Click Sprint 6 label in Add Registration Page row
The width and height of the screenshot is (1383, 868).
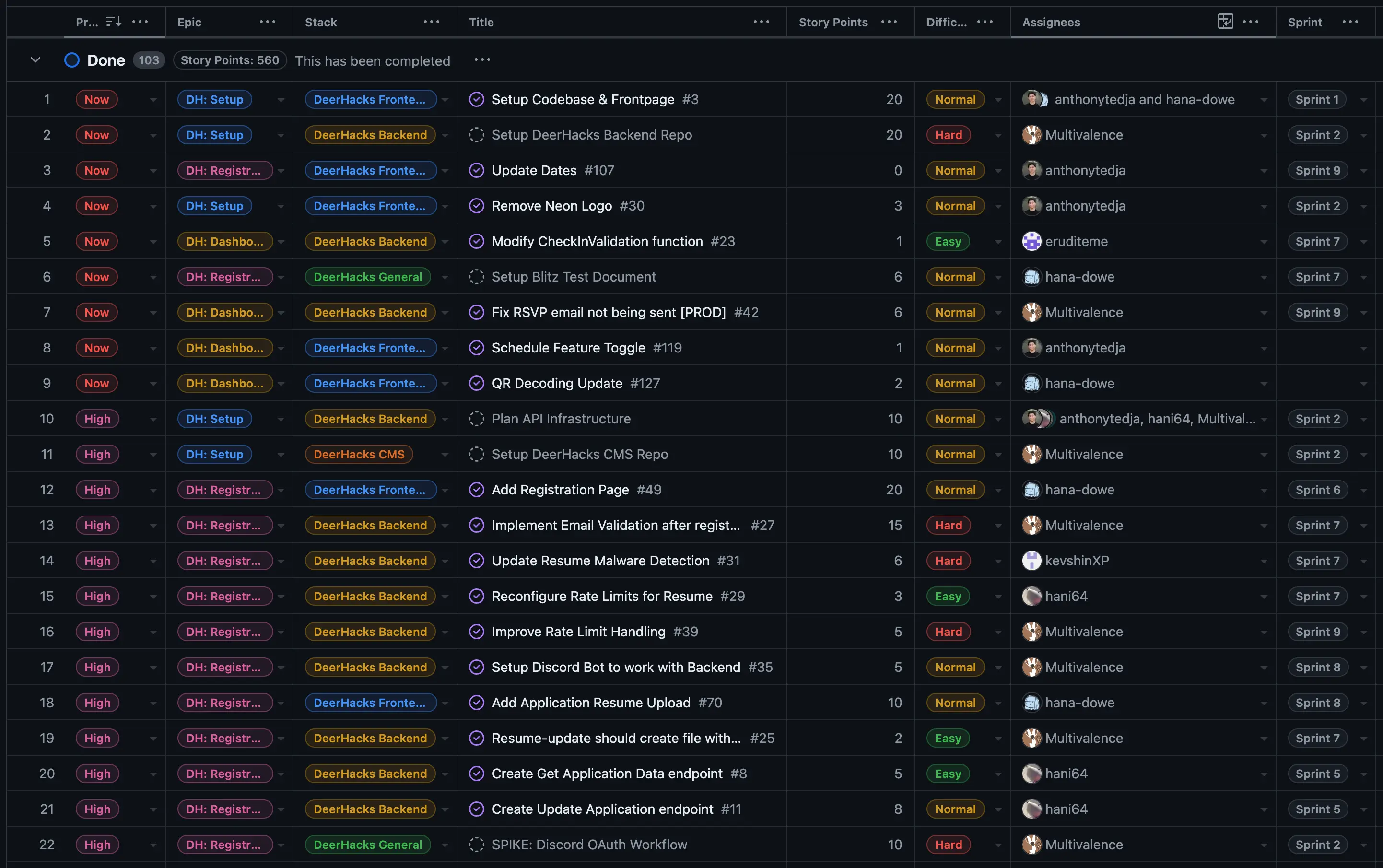(x=1318, y=490)
